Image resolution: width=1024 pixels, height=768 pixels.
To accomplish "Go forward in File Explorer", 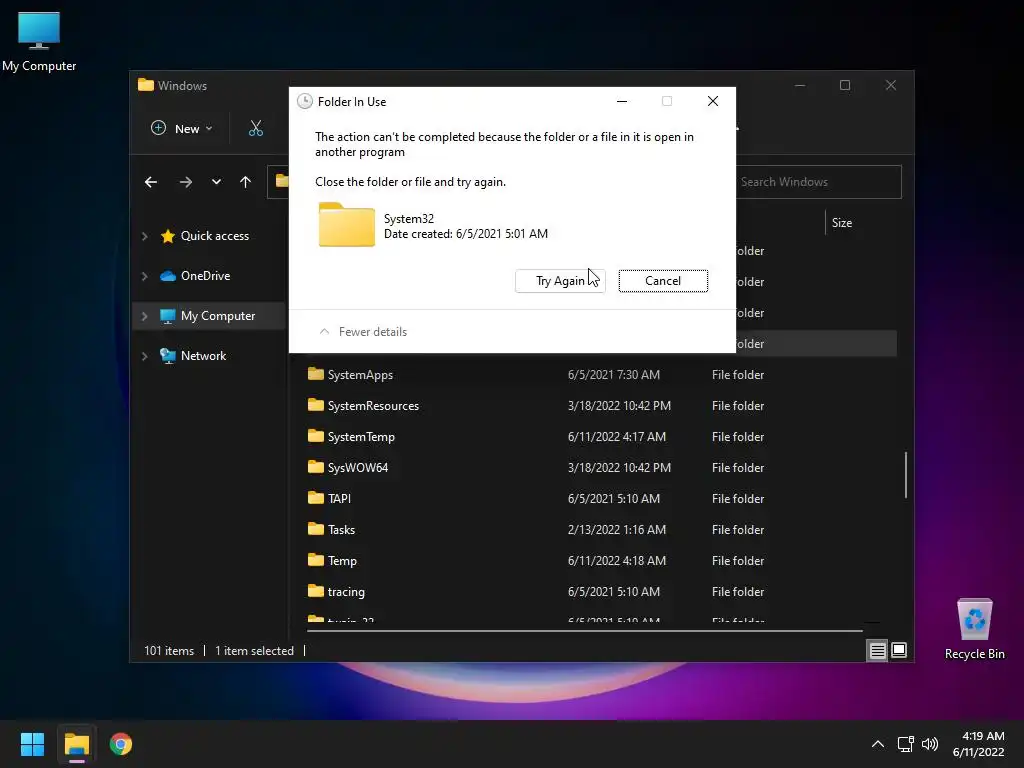I will click(185, 182).
